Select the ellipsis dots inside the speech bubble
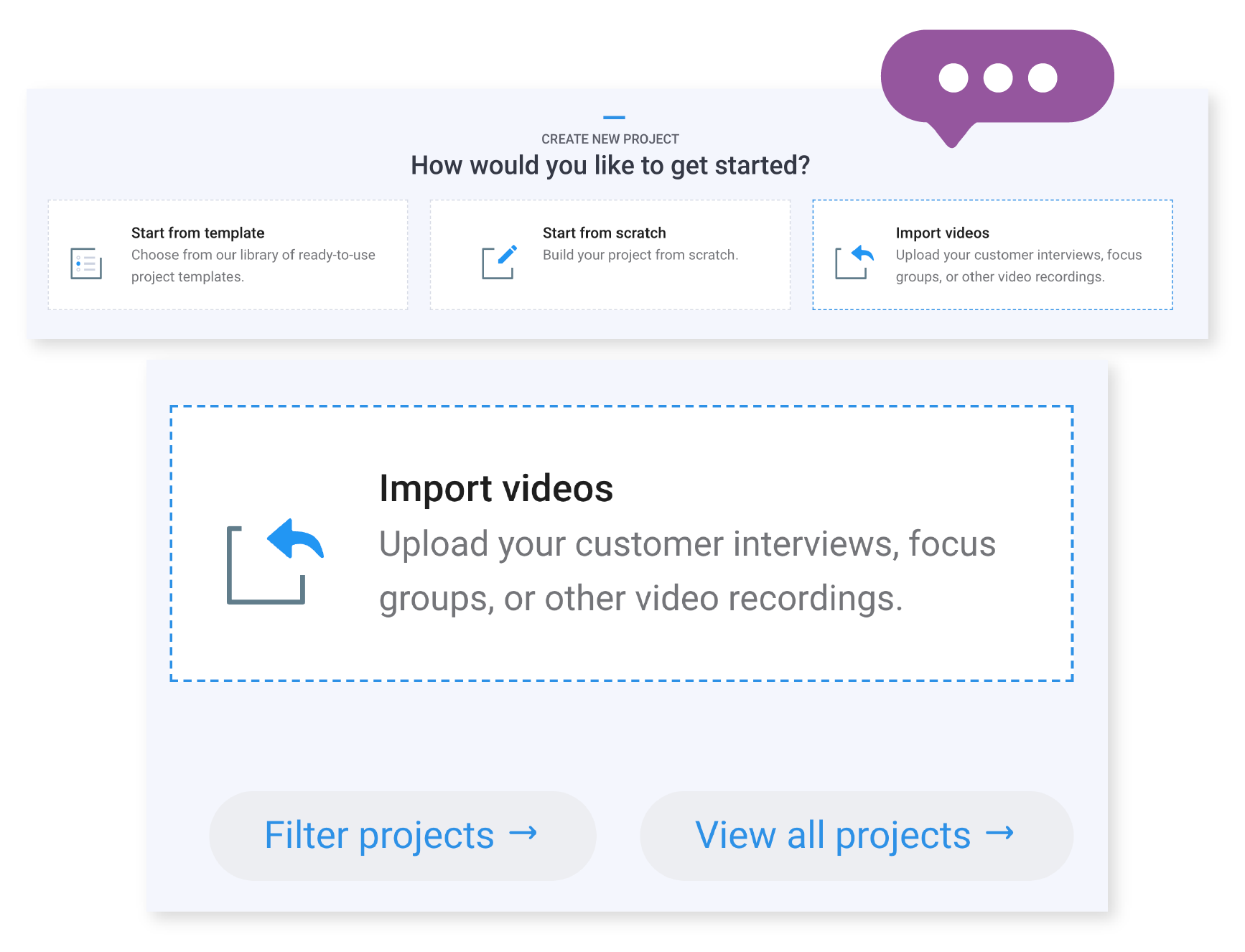1245x952 pixels. click(997, 78)
